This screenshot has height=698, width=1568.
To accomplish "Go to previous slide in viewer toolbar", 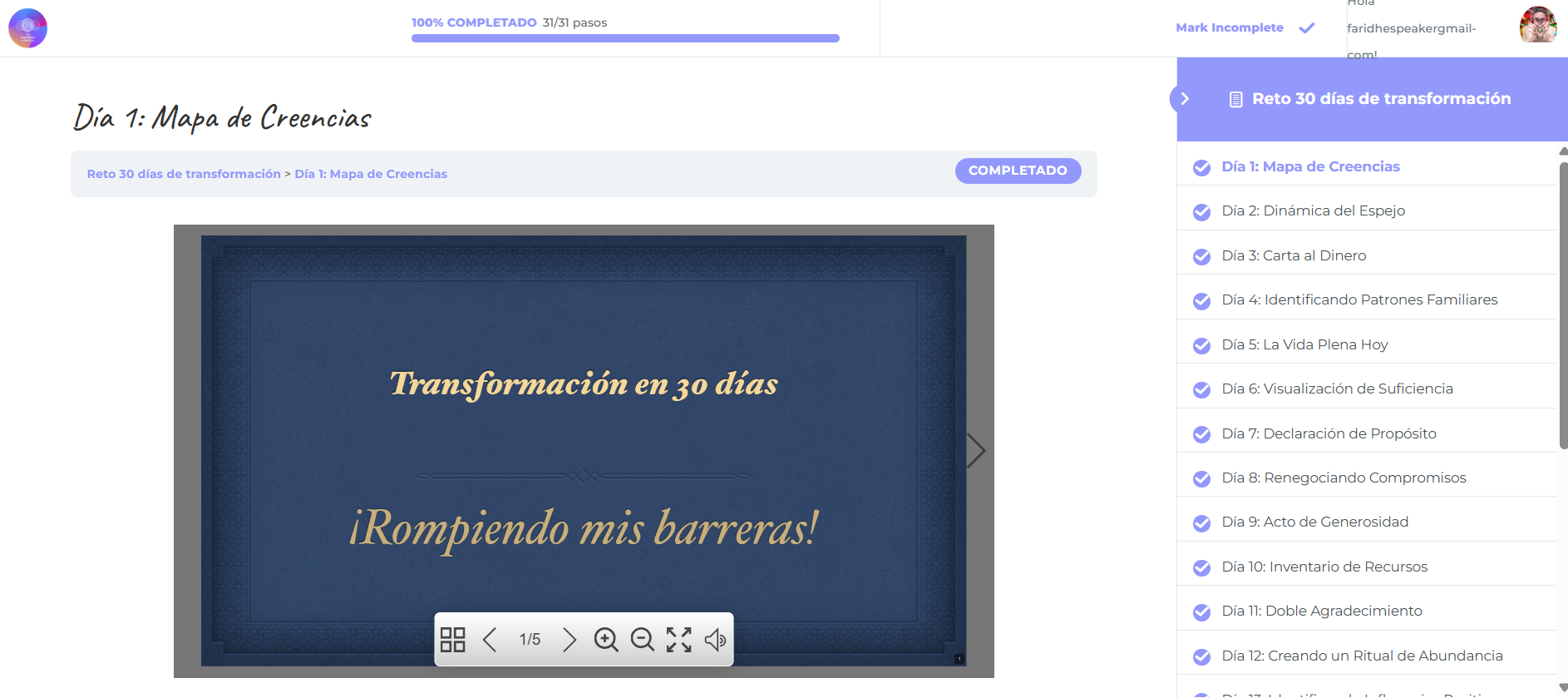I will point(490,640).
